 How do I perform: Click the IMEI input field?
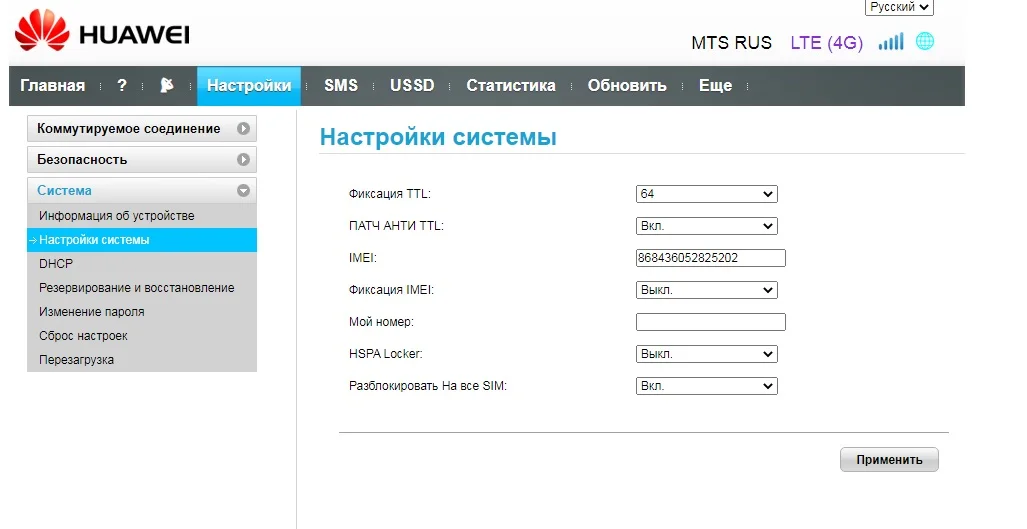click(x=711, y=258)
